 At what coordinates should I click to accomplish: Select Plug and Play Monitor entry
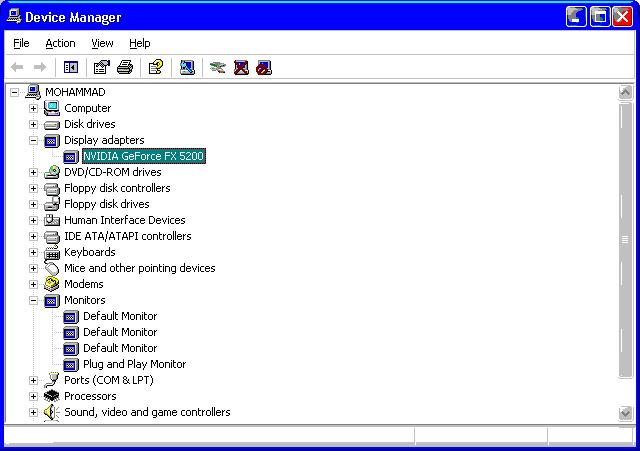[134, 364]
